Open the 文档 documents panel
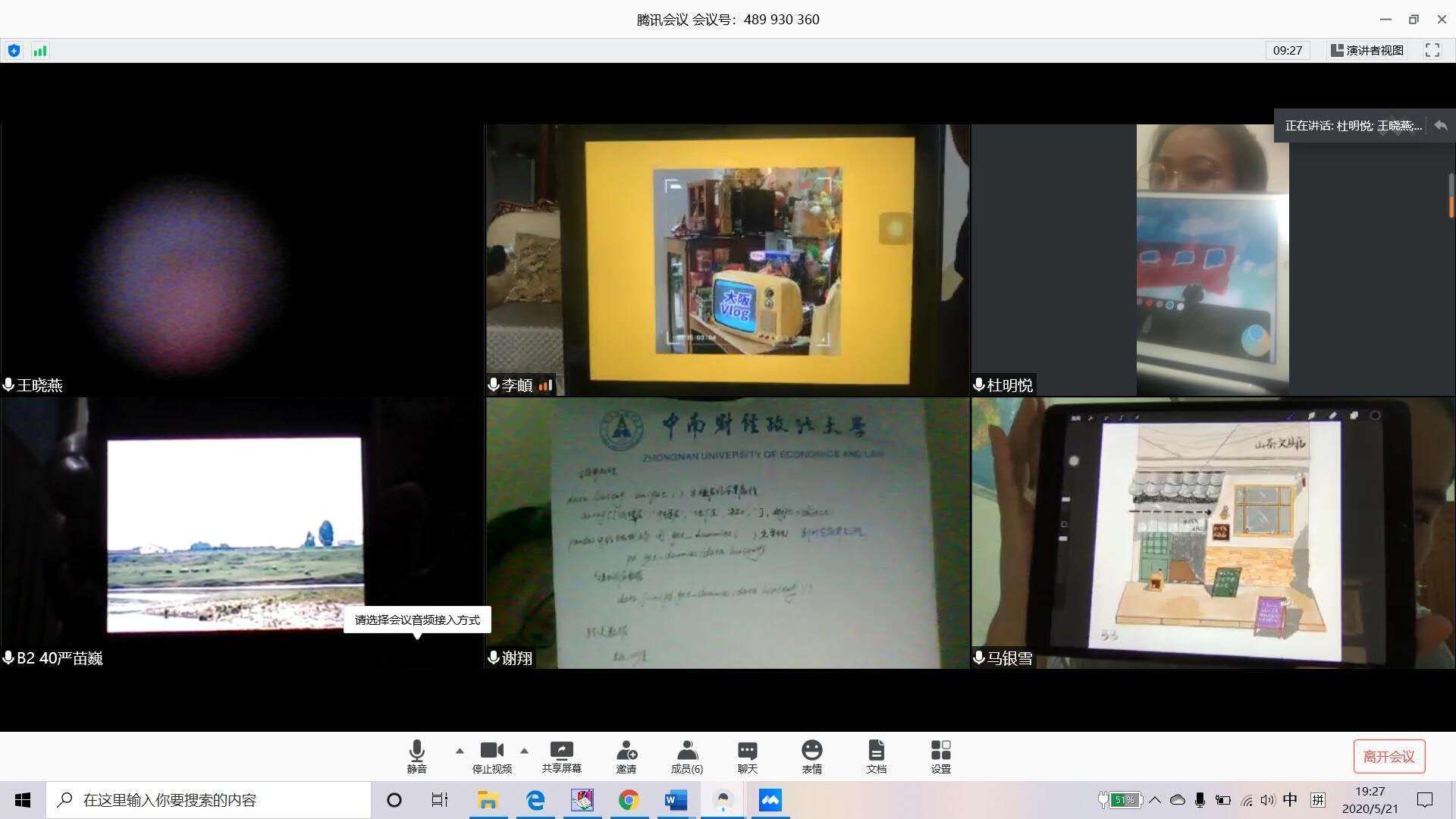This screenshot has width=1456, height=819. [x=877, y=757]
